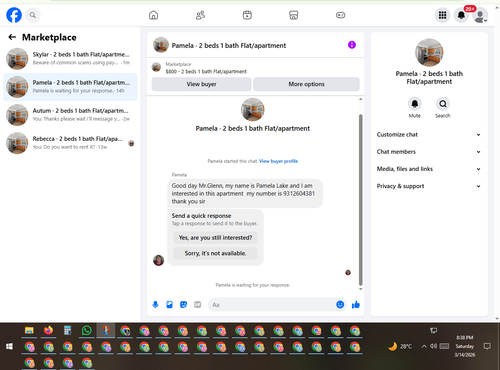Send 'Sorry, it's not available.' quick response
Viewport: 500px width, 370px height.
[x=215, y=253]
